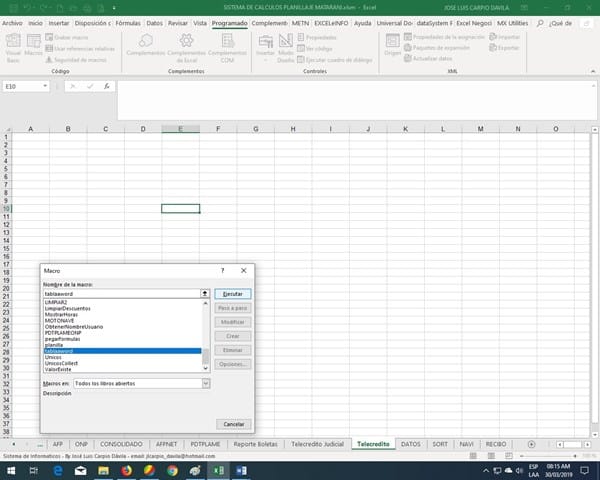The height and width of the screenshot is (480, 600).
Task: Open the Macros ribbon icon
Action: (x=34, y=44)
